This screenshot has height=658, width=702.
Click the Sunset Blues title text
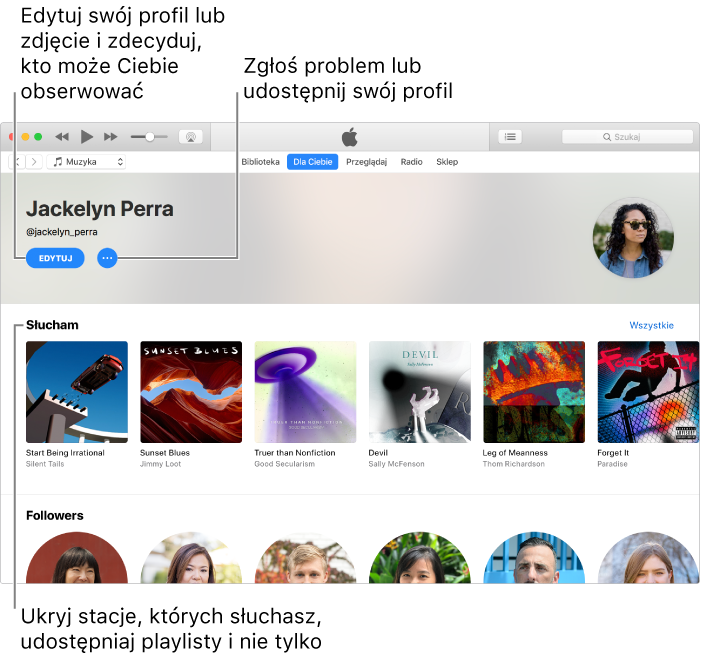coord(165,453)
